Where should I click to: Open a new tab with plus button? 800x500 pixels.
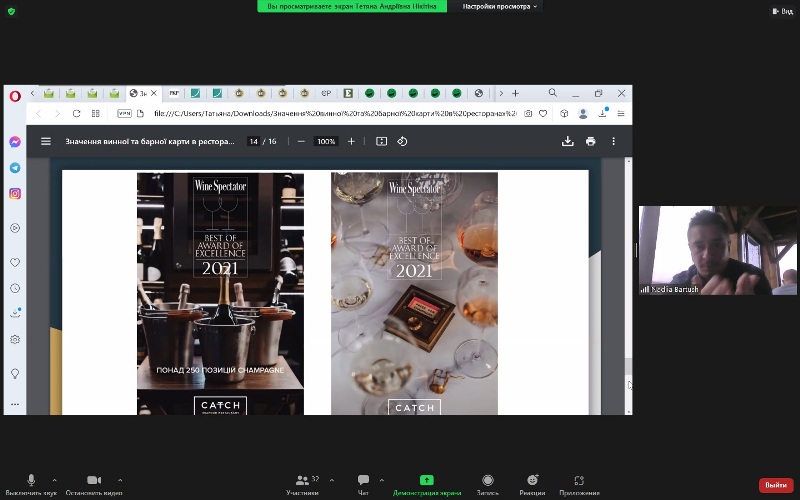pos(515,93)
